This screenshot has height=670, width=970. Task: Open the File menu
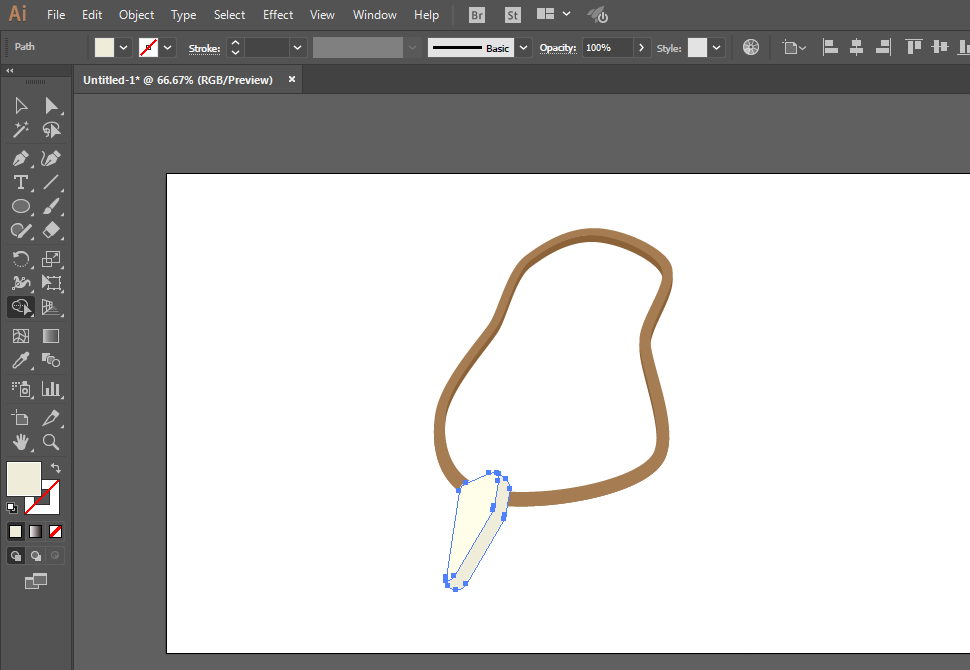56,15
